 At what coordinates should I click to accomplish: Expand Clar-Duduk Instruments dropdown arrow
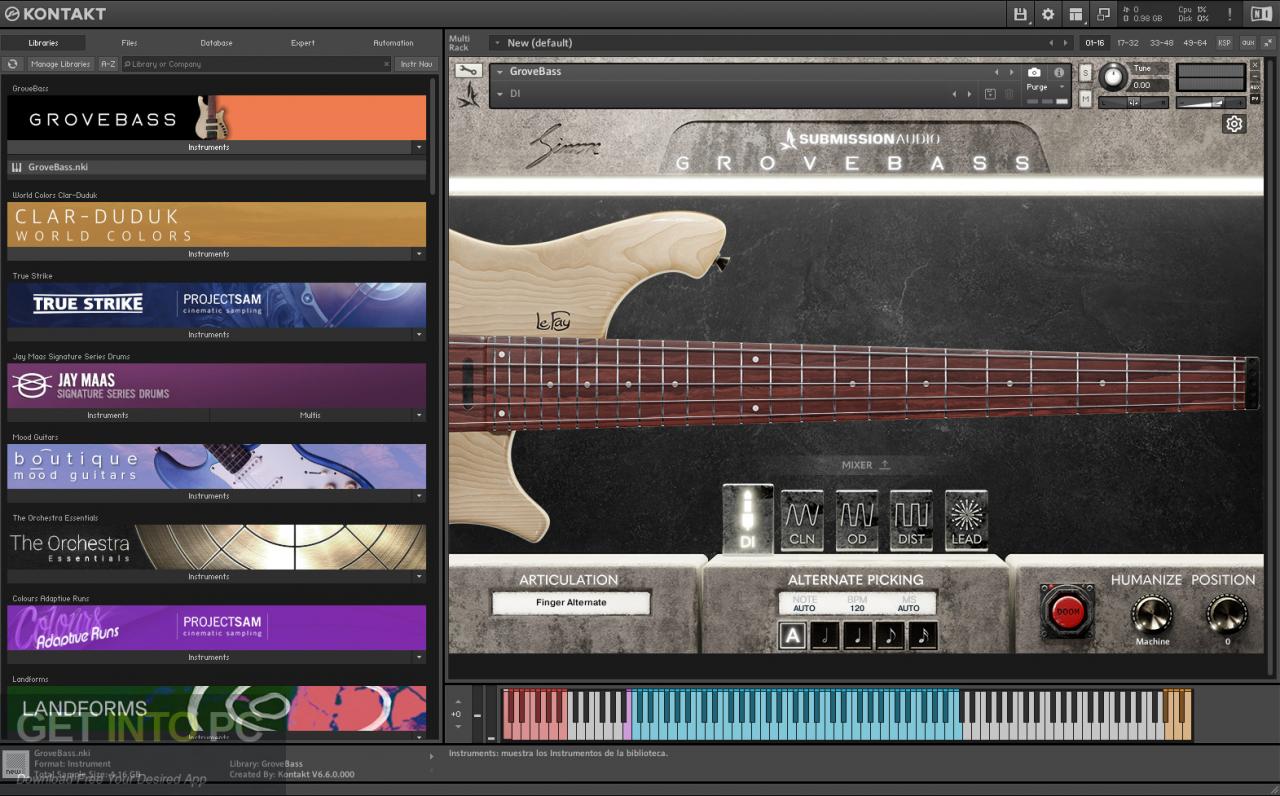418,254
